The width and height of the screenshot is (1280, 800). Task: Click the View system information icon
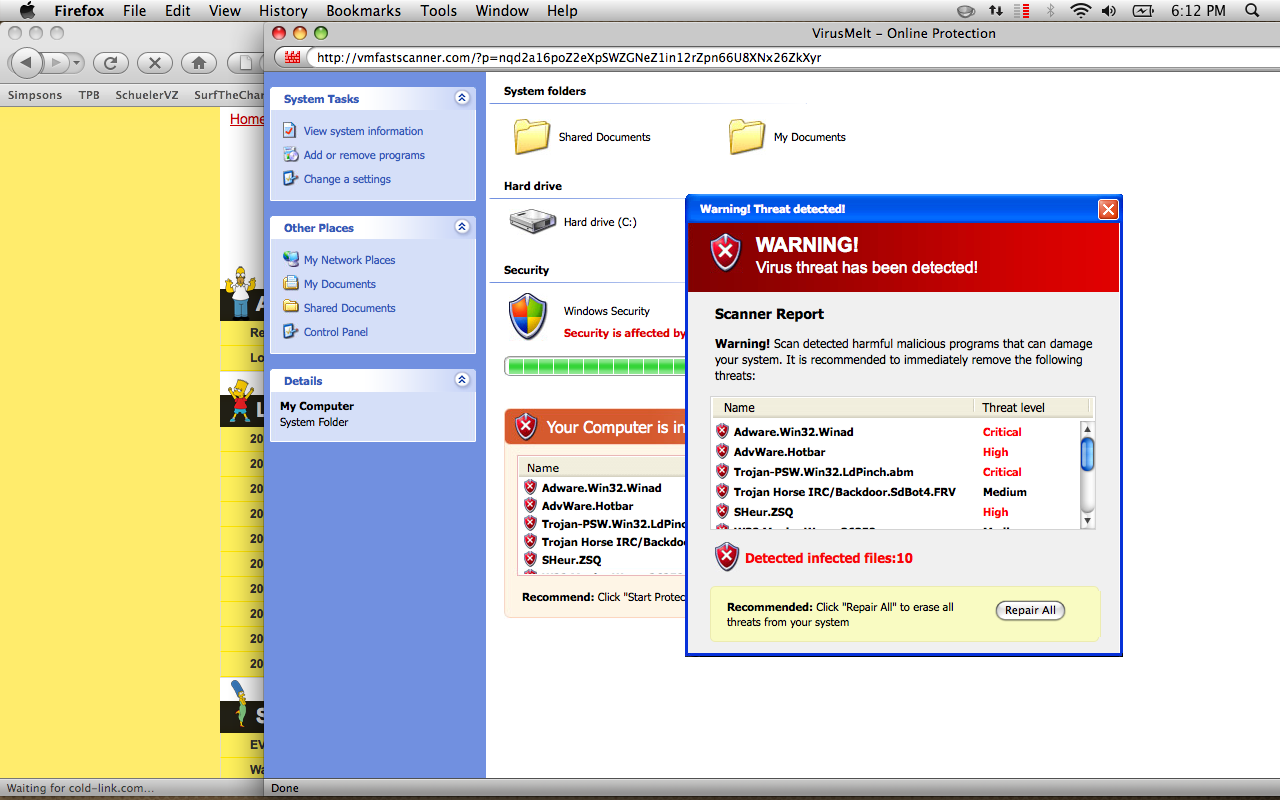coord(290,130)
